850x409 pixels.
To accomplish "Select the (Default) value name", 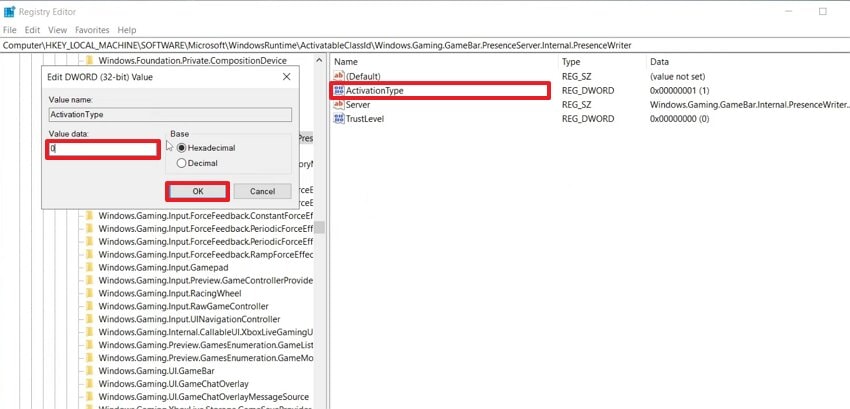I will (x=363, y=76).
